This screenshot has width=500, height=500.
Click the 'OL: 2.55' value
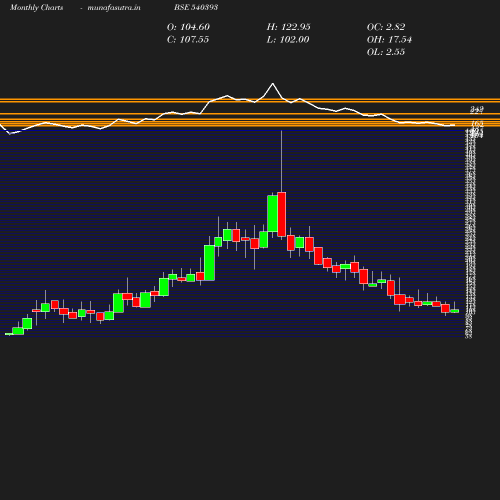click(x=386, y=52)
